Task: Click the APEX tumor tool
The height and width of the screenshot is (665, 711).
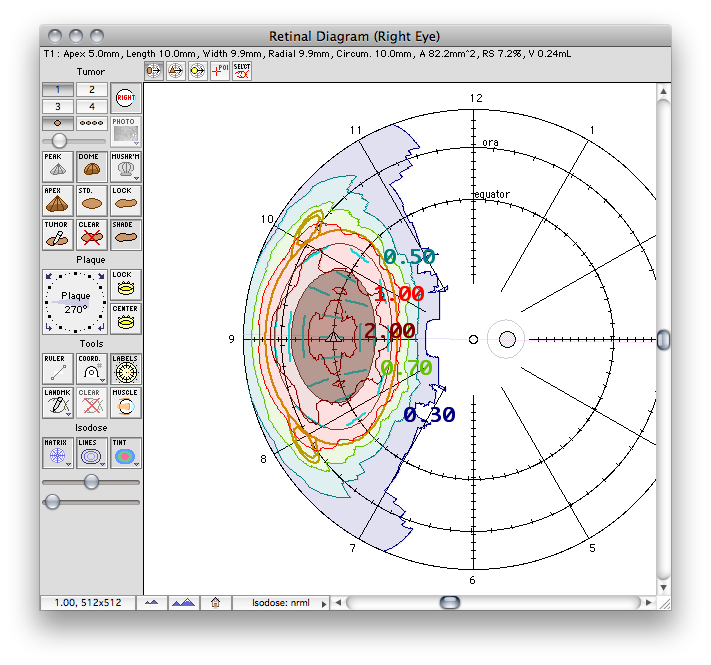Action: [58, 201]
